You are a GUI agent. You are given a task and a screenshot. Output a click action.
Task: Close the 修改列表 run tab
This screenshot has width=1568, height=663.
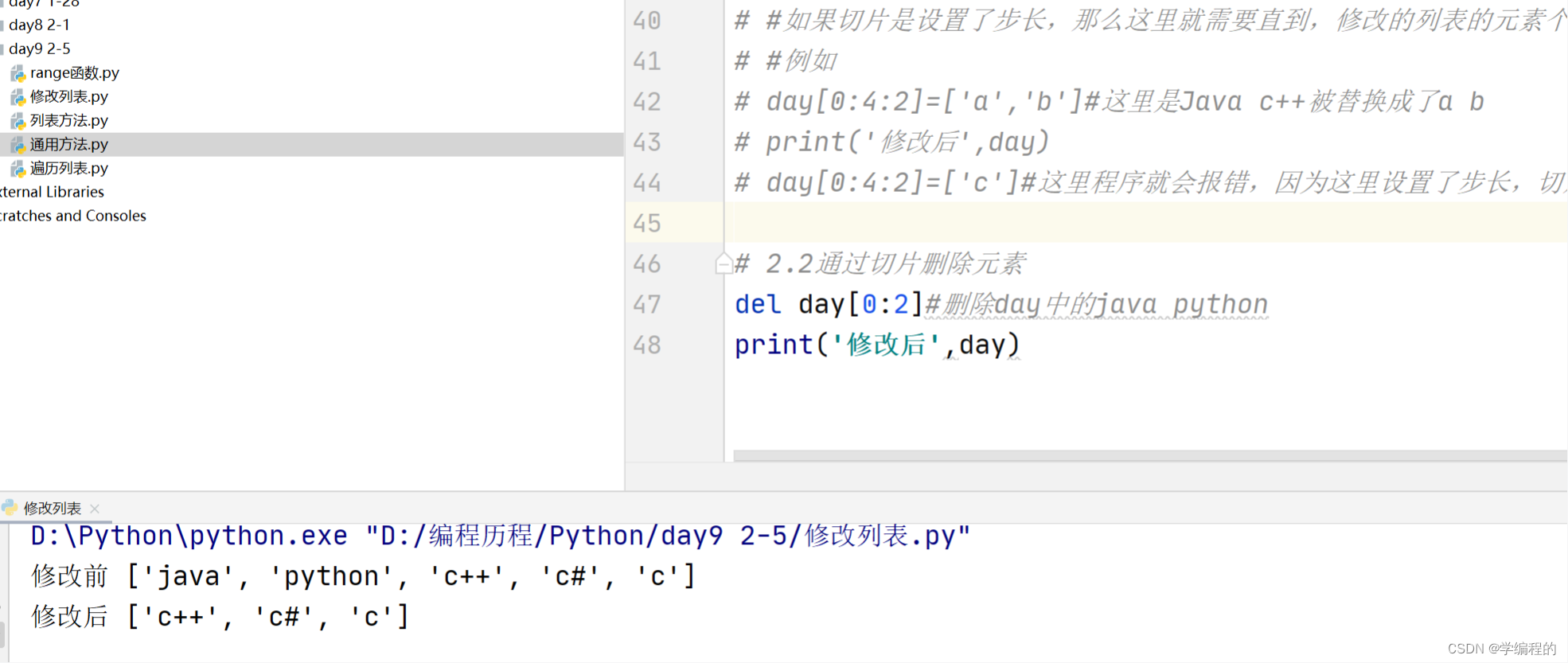tap(95, 508)
